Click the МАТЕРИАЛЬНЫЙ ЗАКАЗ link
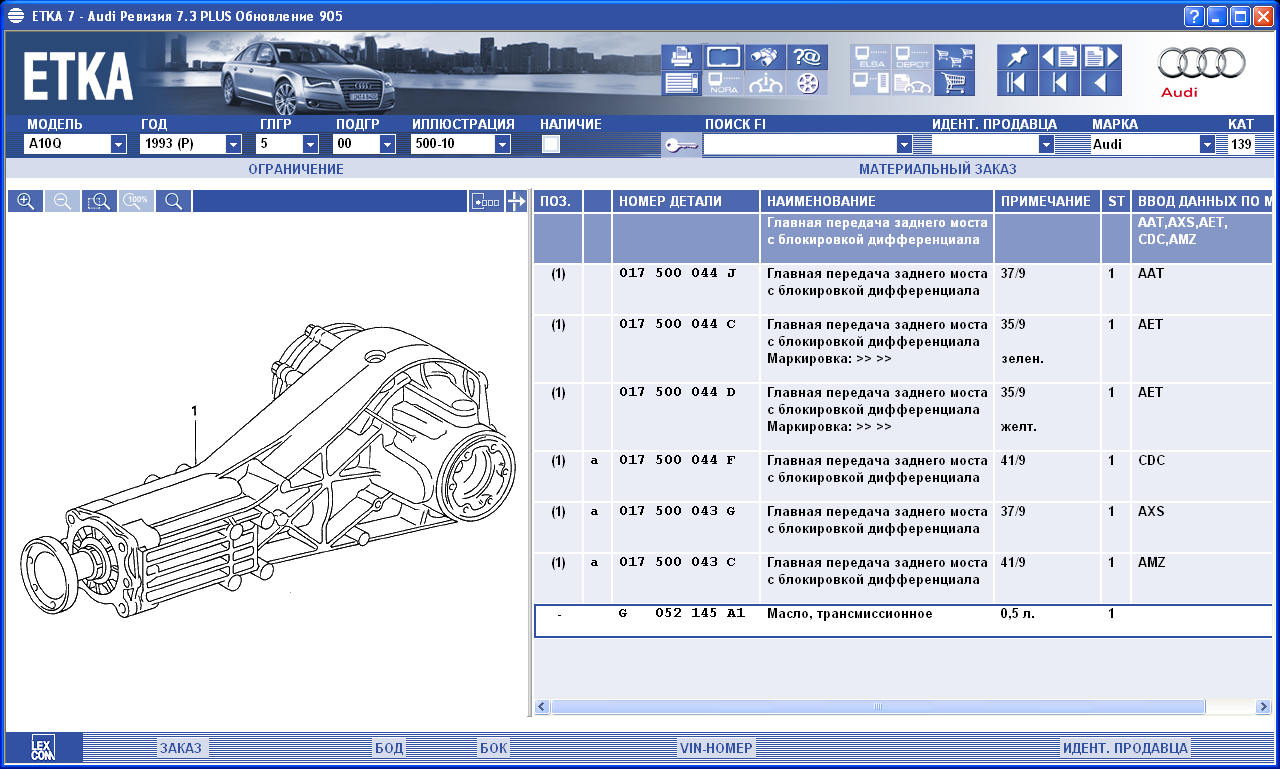 click(x=937, y=170)
